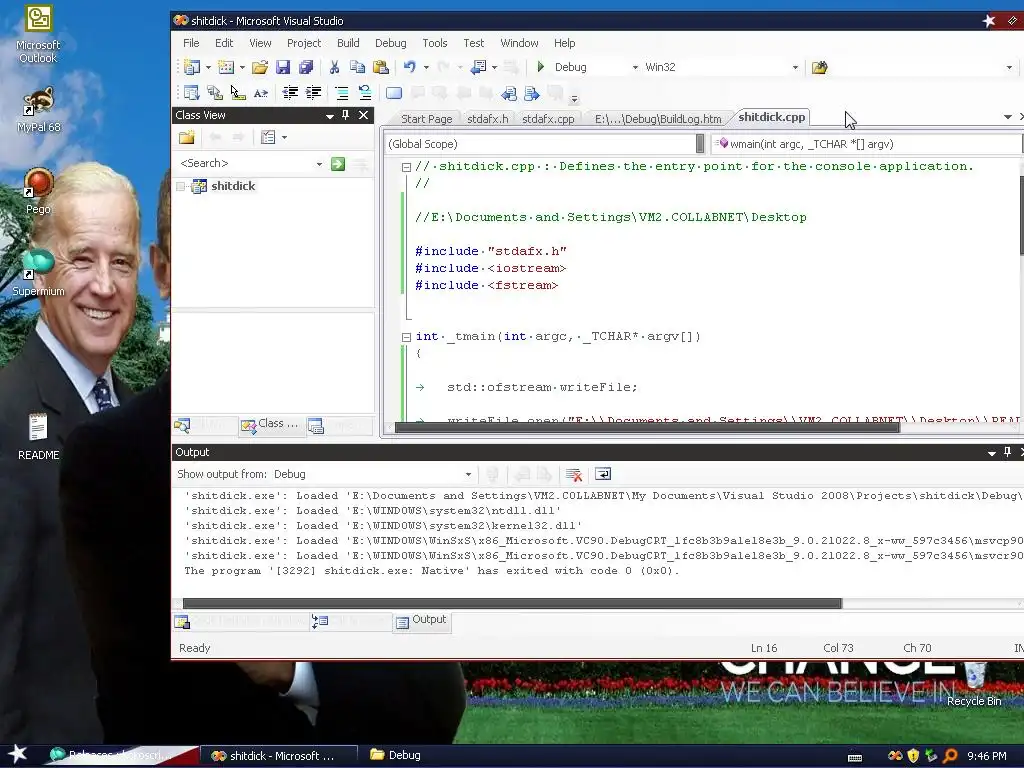The height and width of the screenshot is (768, 1024).
Task: Open the Debug menu
Action: [x=391, y=43]
